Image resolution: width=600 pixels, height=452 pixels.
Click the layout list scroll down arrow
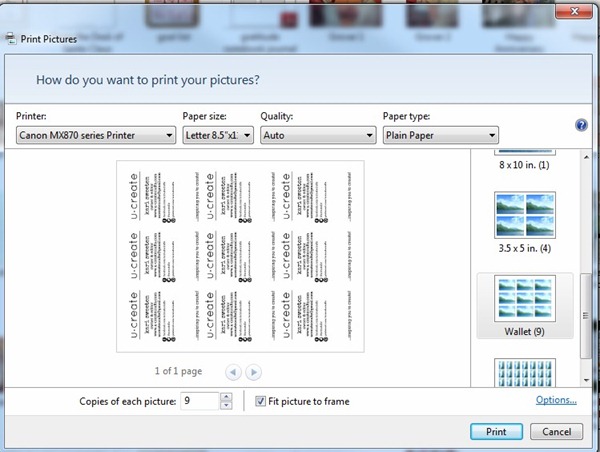point(586,380)
